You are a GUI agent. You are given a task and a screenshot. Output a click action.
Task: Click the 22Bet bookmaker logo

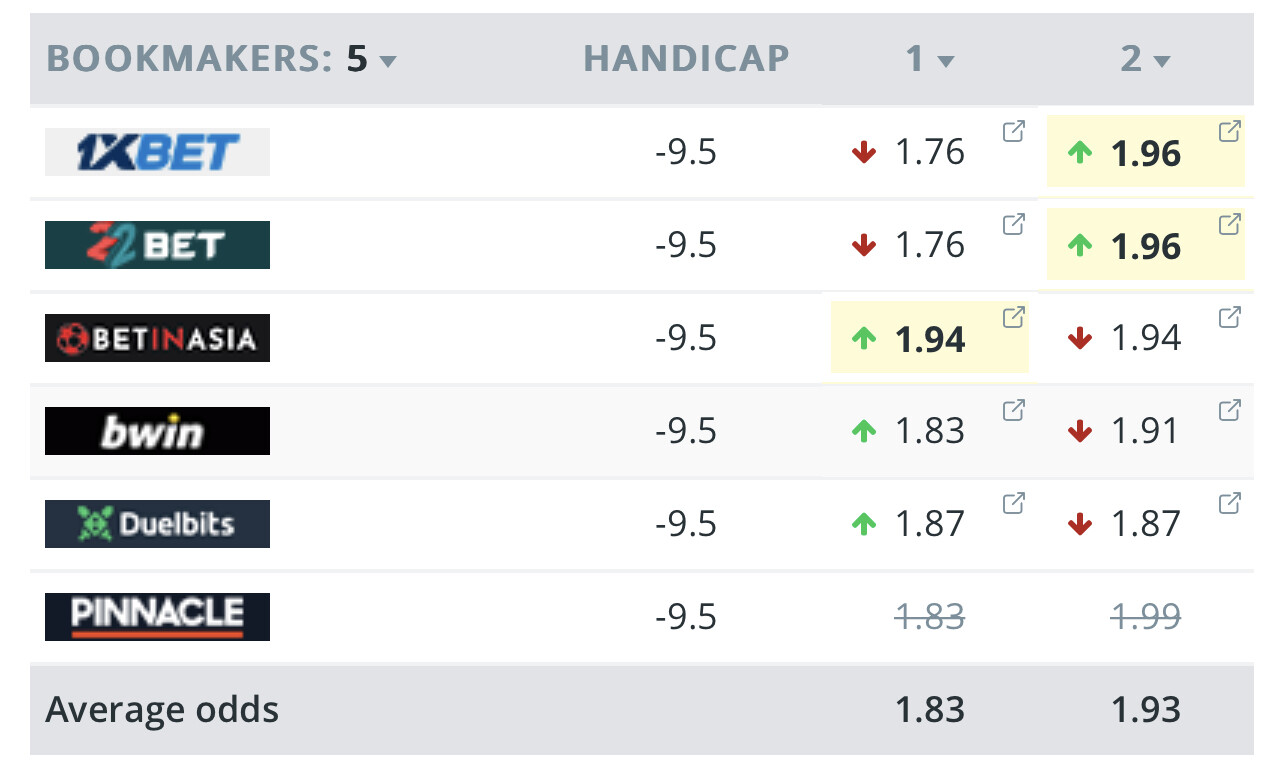coord(157,245)
